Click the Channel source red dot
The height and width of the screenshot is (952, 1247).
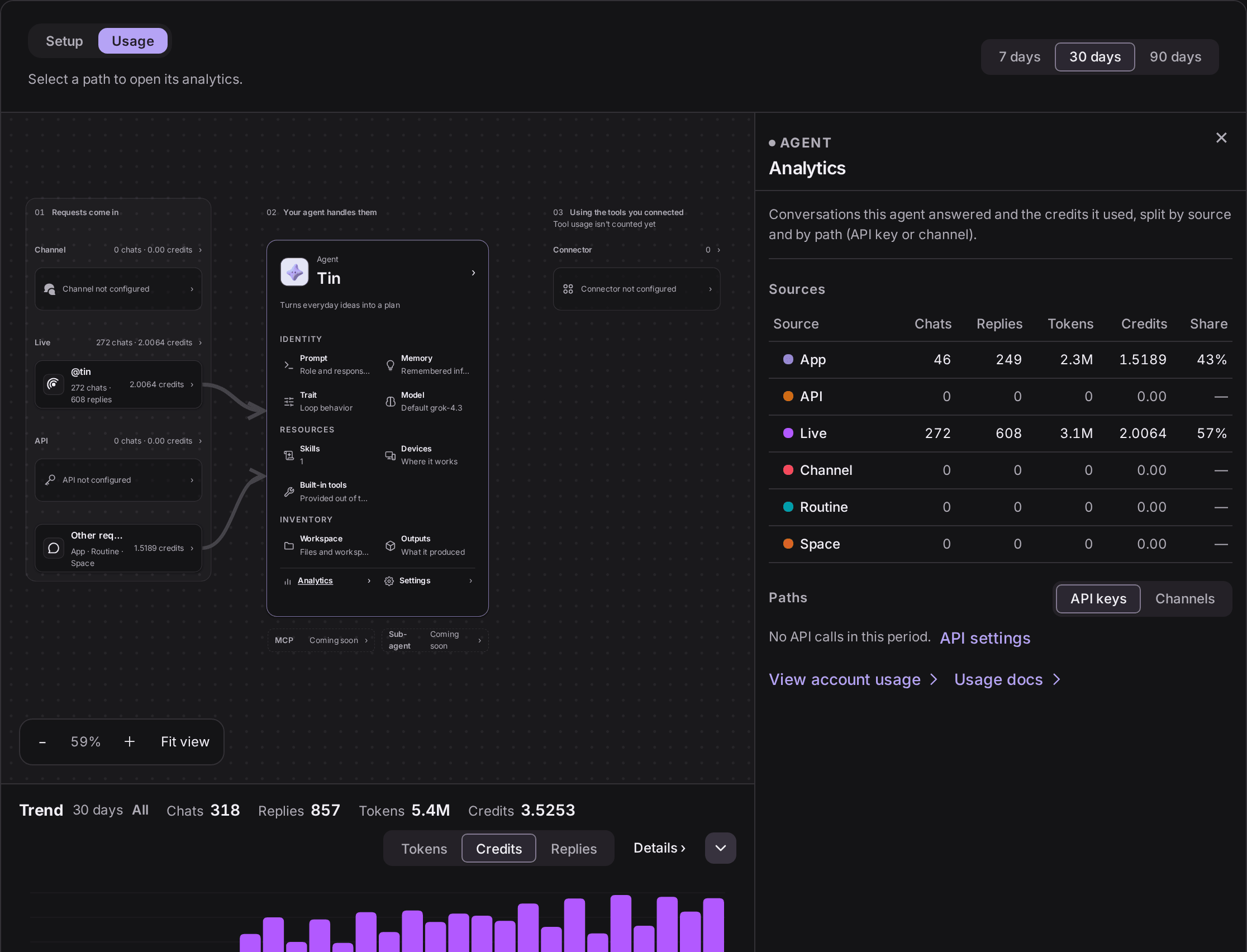(x=788, y=470)
